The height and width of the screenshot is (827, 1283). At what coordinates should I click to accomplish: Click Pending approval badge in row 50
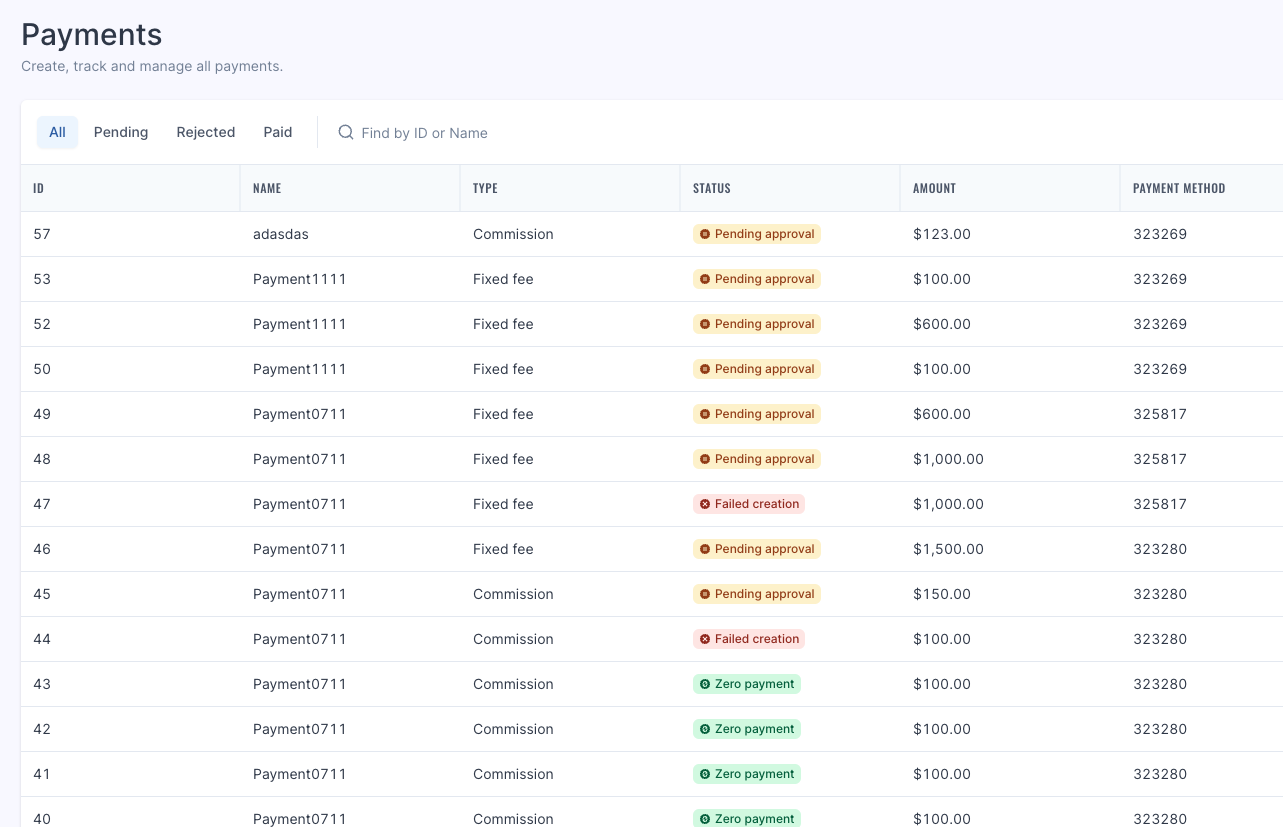757,369
